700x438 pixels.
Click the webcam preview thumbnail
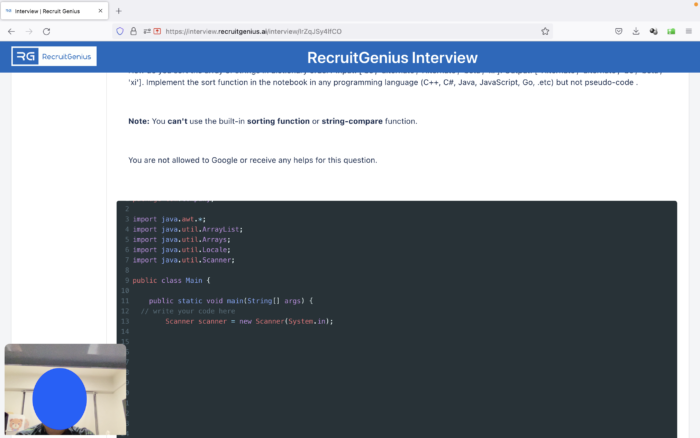point(65,389)
